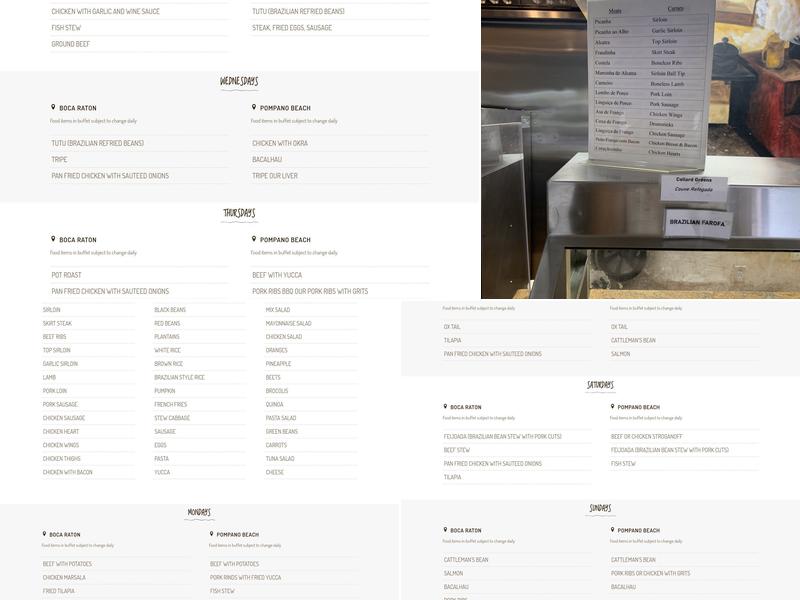Click the Pompano Beach pin icon under Sundays
This screenshot has width=800, height=600.
(613, 530)
